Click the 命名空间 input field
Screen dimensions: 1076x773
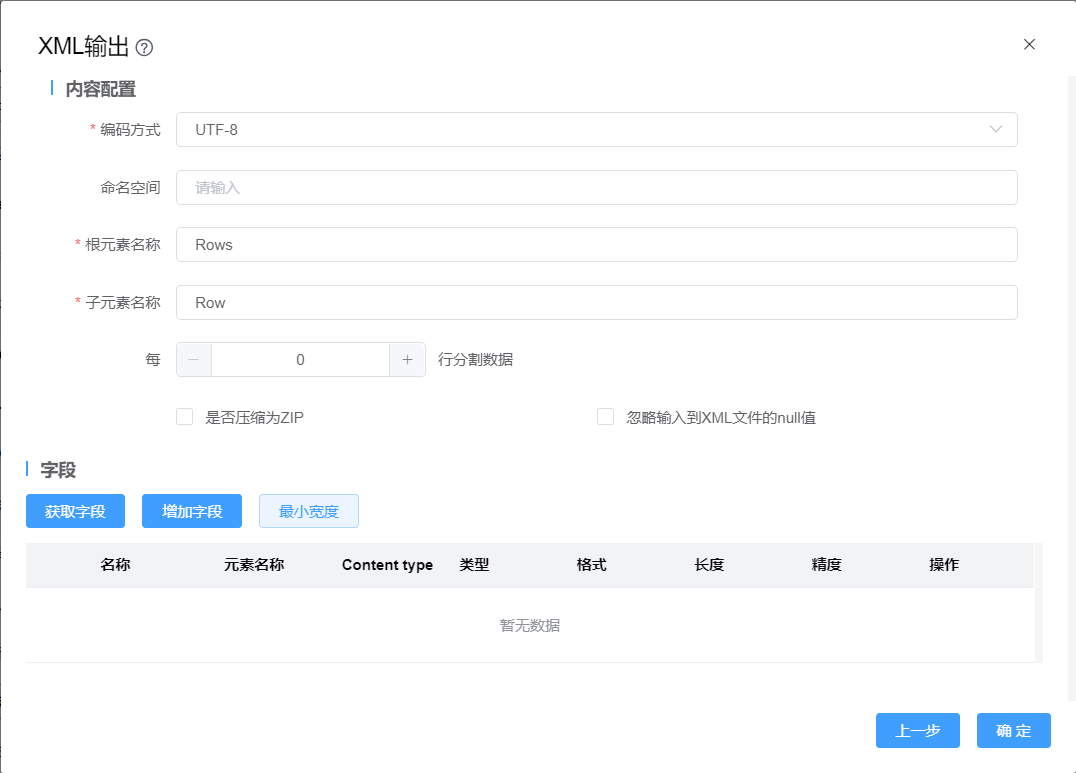pos(596,187)
